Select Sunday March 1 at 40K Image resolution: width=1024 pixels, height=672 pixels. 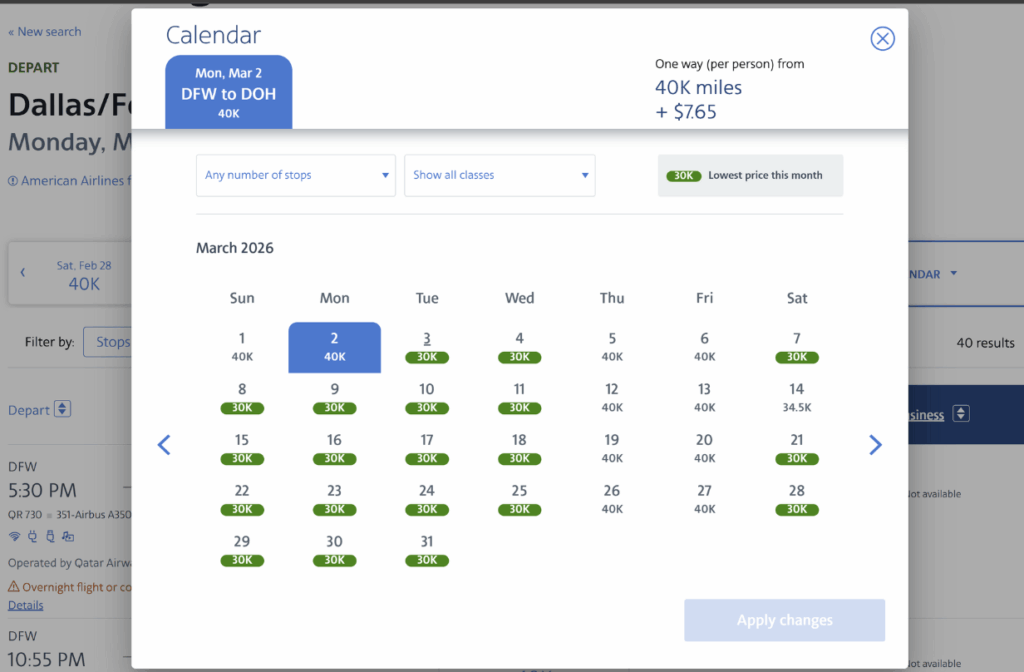[242, 347]
